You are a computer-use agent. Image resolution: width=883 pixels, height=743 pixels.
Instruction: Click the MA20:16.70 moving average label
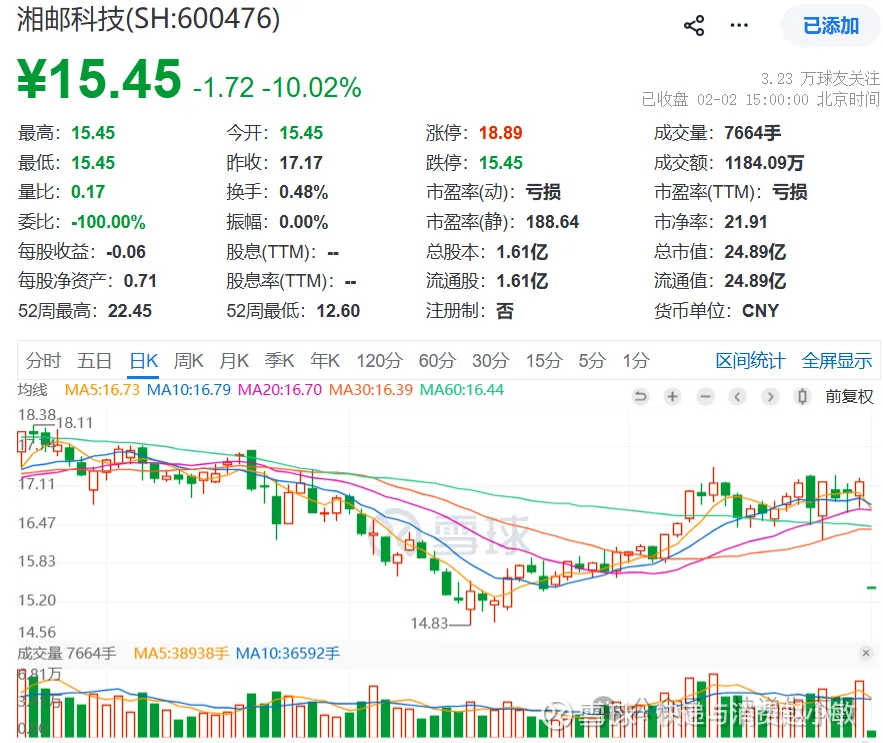pos(280,390)
